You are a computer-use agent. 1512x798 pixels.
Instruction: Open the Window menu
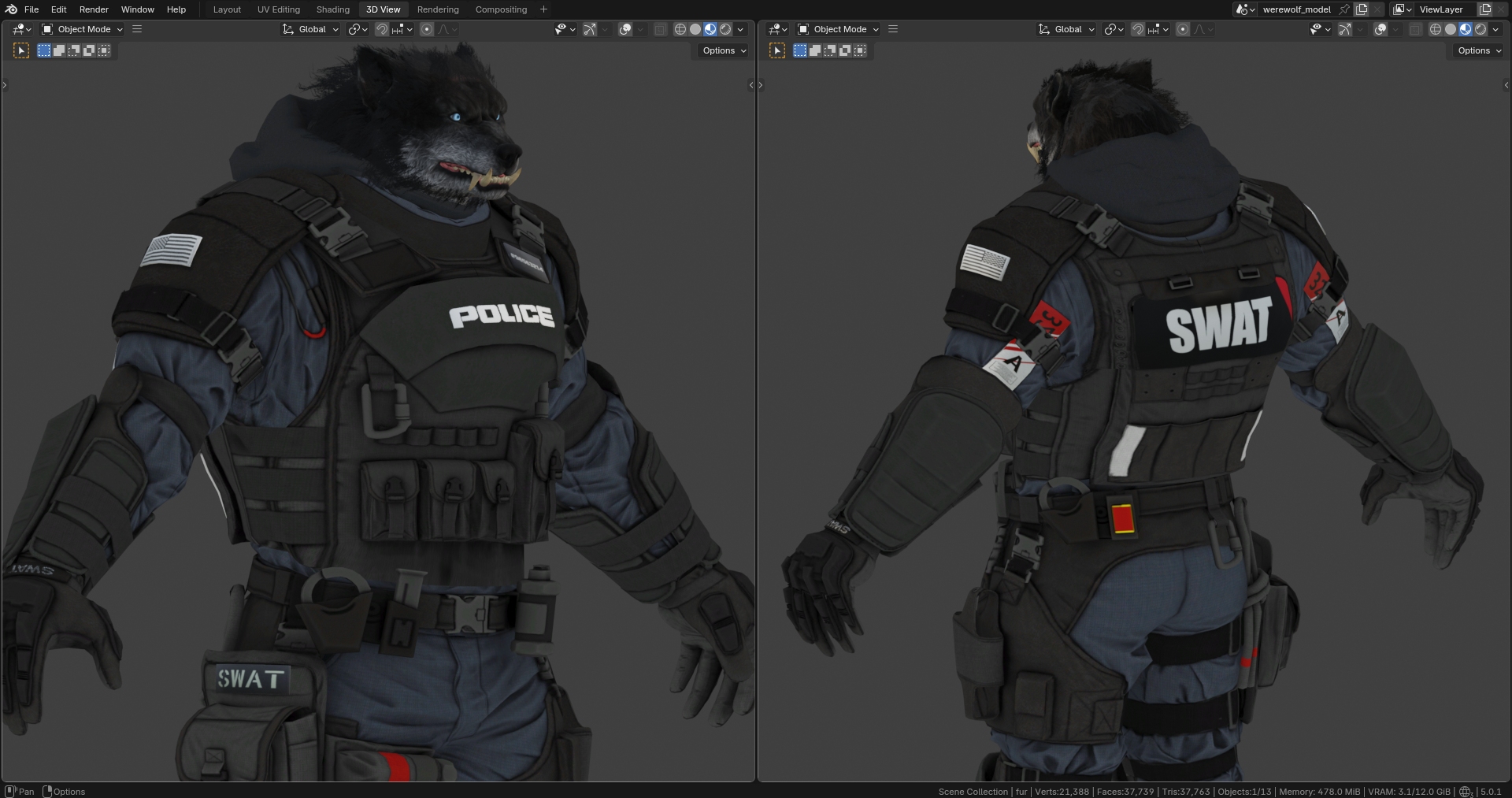pos(137,9)
